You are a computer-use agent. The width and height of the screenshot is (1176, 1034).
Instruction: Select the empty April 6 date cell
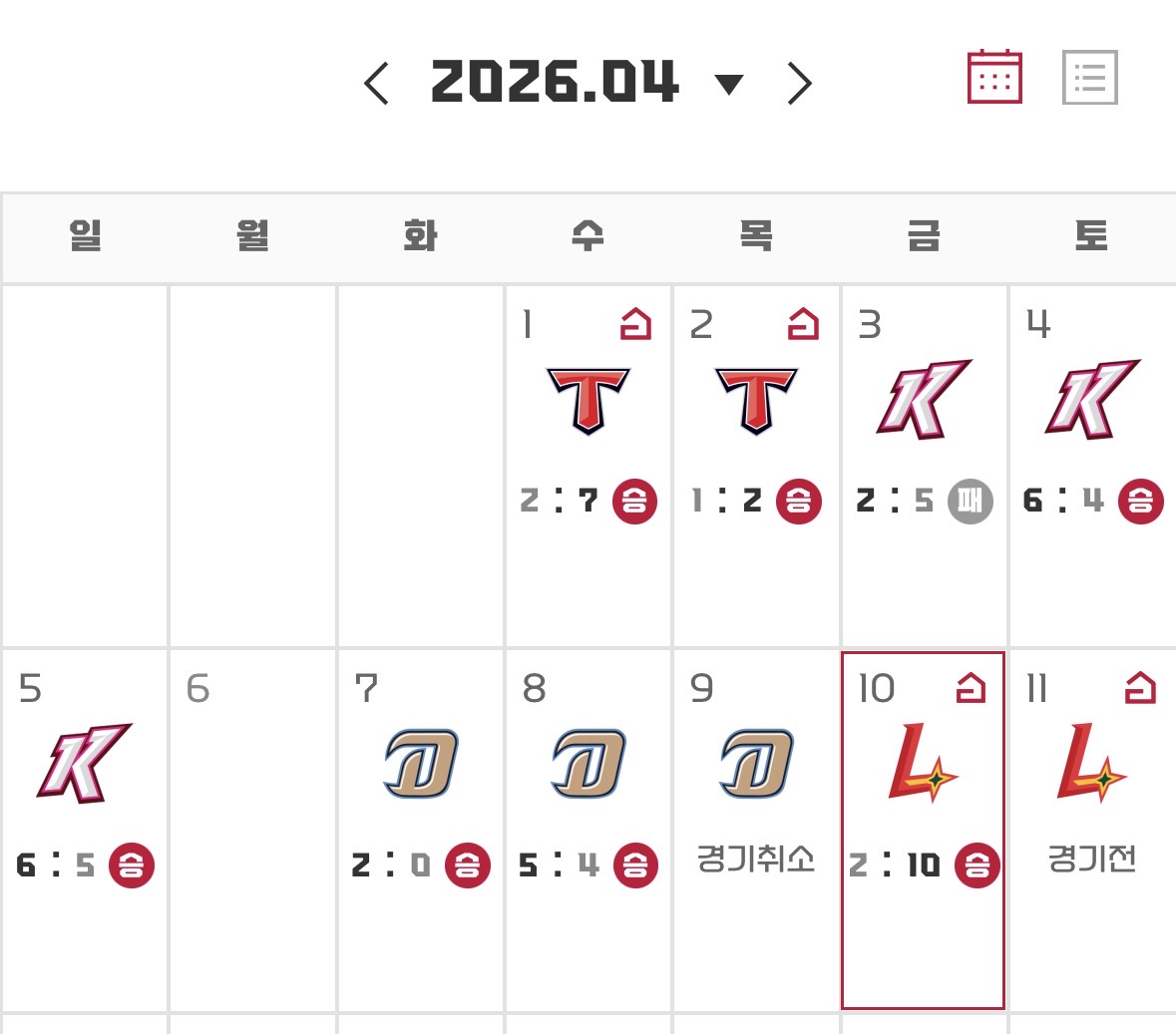pyautogui.click(x=252, y=828)
